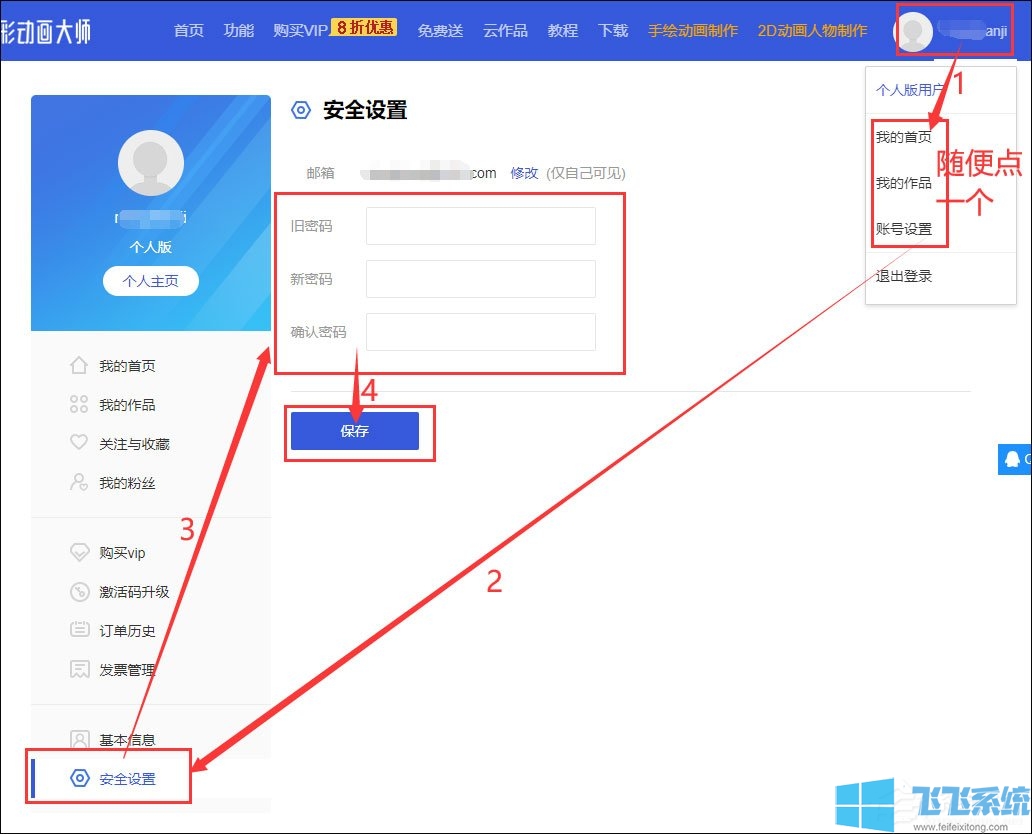Open the 教程 menu item
This screenshot has width=1032, height=834.
coord(562,31)
